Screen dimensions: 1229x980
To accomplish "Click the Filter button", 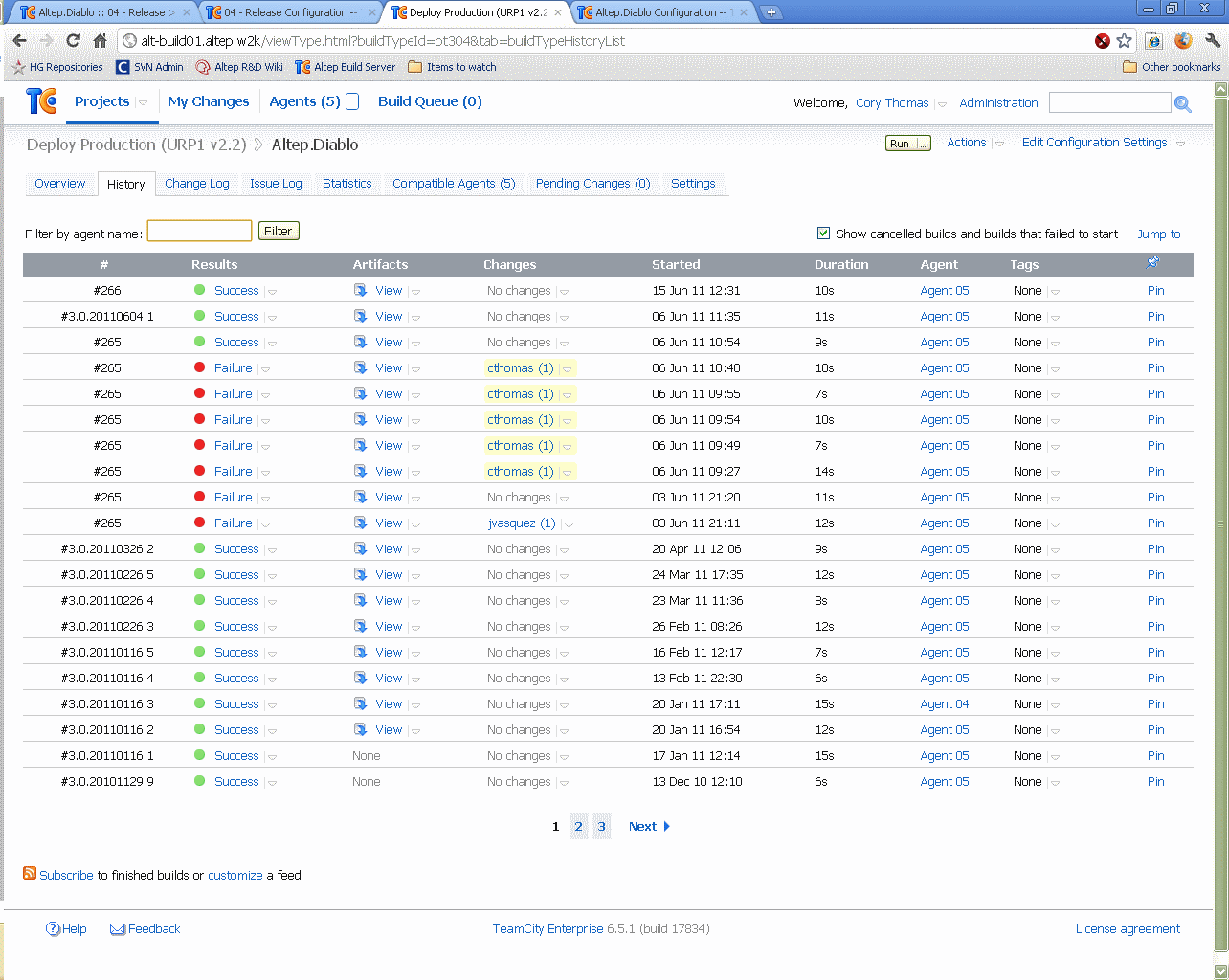I will tap(278, 231).
